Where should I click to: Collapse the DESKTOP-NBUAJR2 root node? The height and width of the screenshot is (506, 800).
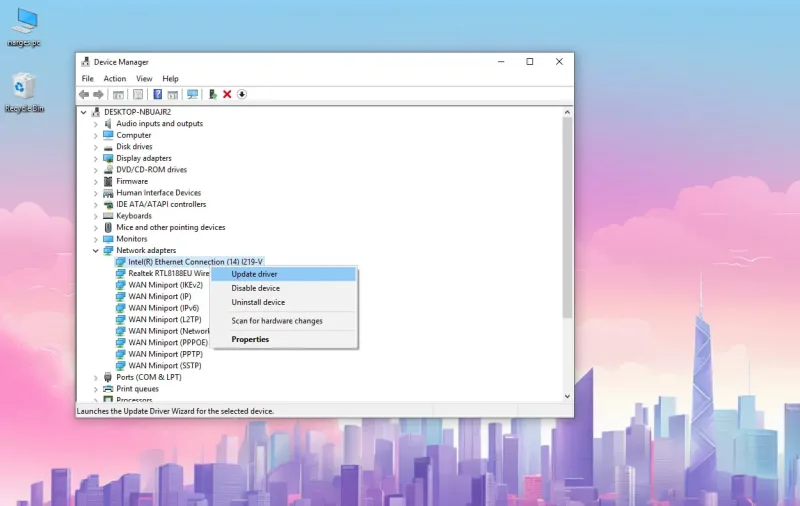[84, 112]
